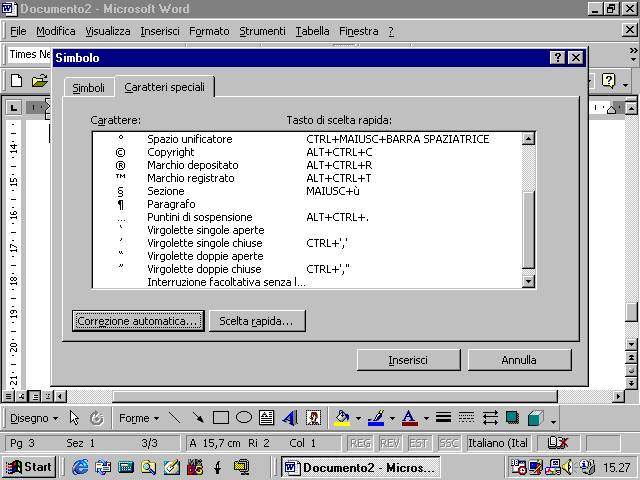Click the Inserisci button in dialog
Viewport: 640px width, 480px height.
[x=408, y=360]
